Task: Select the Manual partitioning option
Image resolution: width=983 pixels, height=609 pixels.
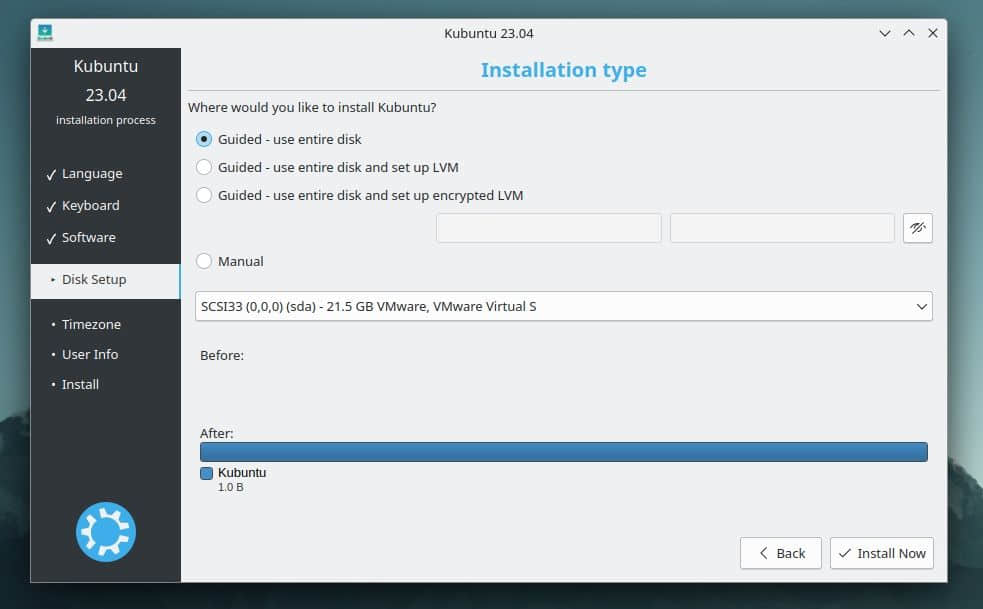Action: (x=204, y=261)
